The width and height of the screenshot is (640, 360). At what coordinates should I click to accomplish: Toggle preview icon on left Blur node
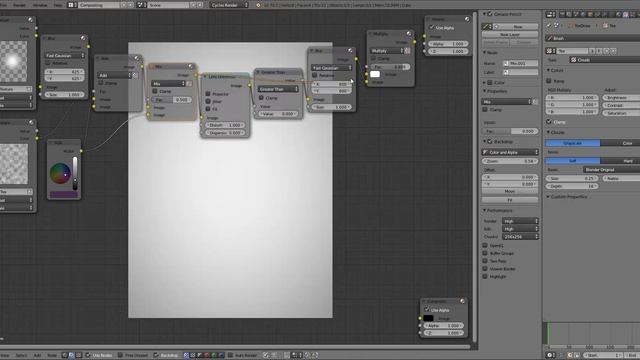(x=83, y=38)
